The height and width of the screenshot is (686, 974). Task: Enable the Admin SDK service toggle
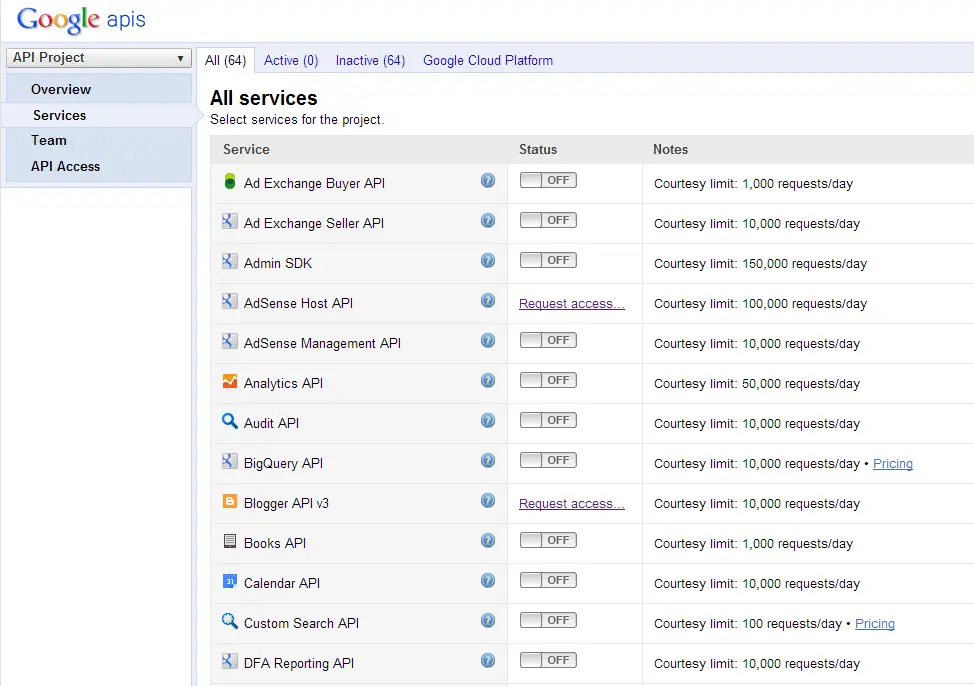pyautogui.click(x=548, y=260)
